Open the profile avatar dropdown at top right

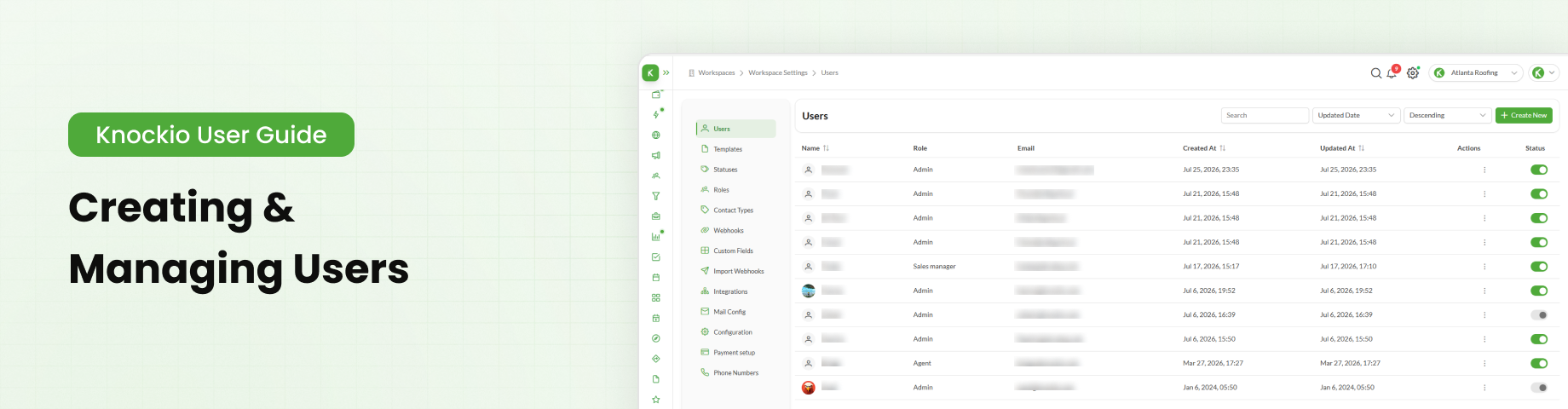pyautogui.click(x=1544, y=73)
